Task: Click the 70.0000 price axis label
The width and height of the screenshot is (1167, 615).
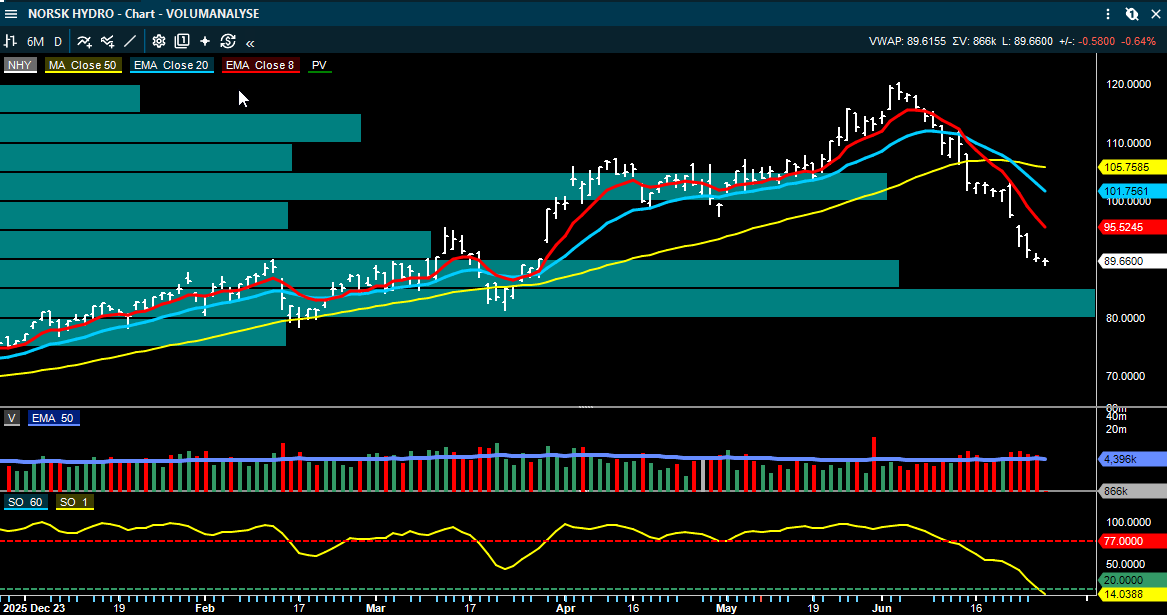Action: point(1125,376)
